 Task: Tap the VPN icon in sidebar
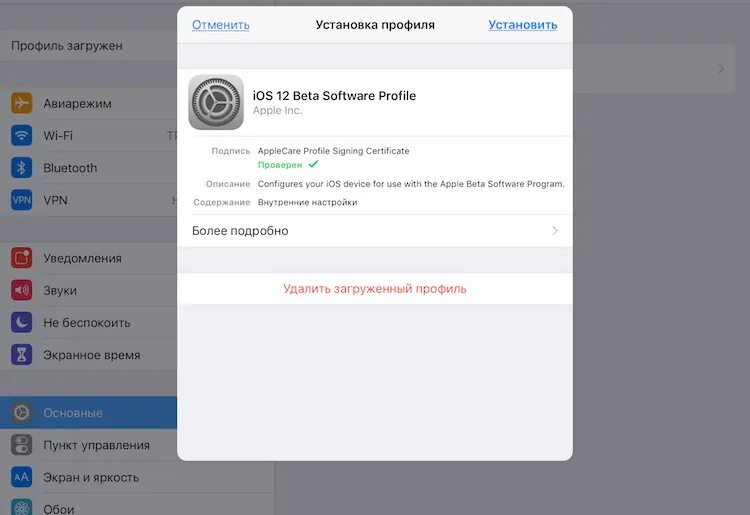[x=22, y=200]
